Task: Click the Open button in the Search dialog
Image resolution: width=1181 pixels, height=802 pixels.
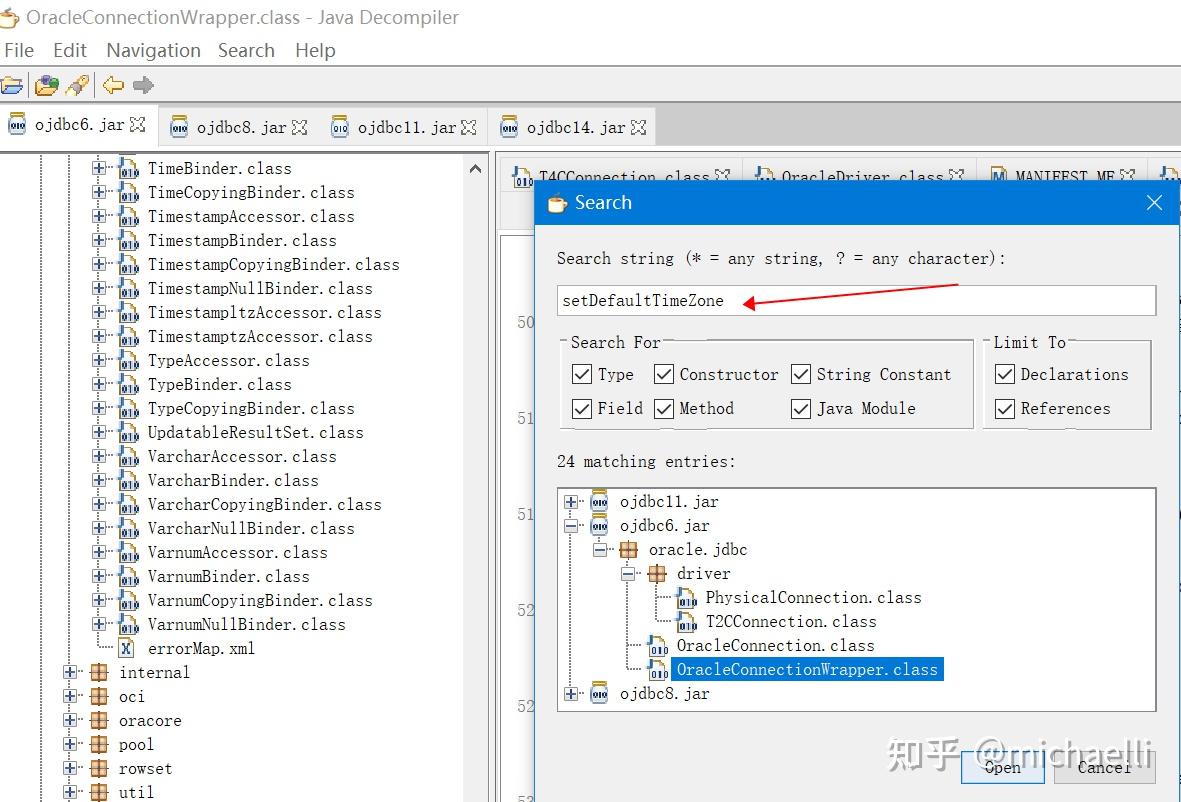Action: [x=1001, y=767]
